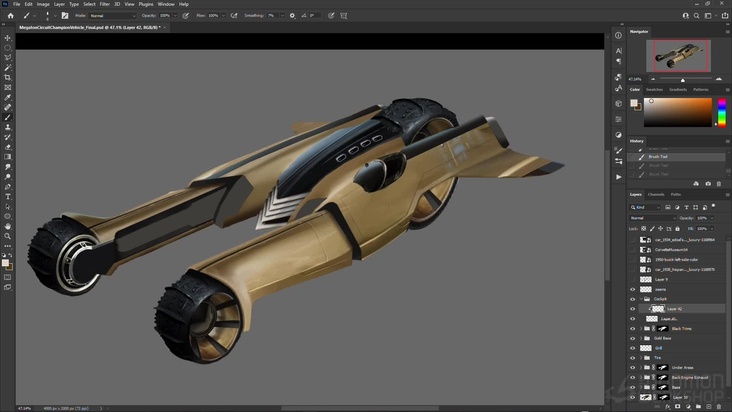Screen dimensions: 732x412
Task: Select the Elliptical Marquee tool
Action: 7,48
